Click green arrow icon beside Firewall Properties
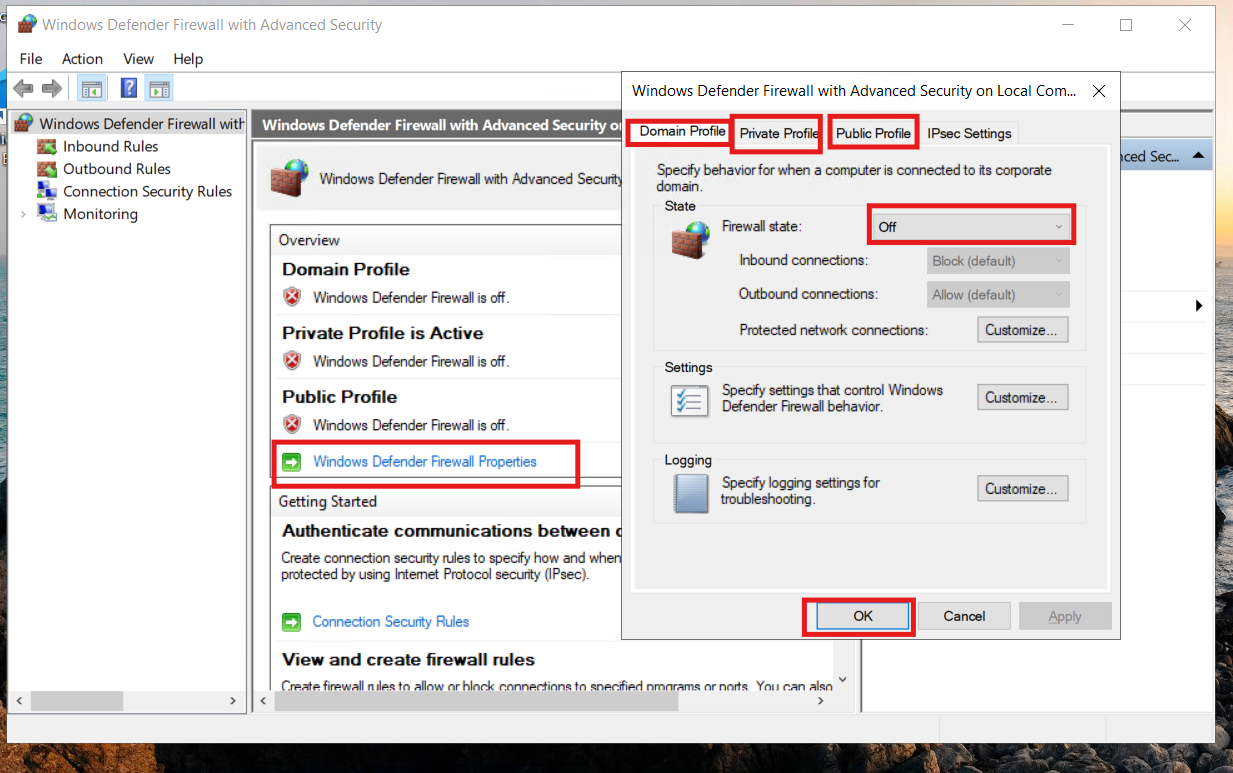The image size is (1233, 773). 291,462
